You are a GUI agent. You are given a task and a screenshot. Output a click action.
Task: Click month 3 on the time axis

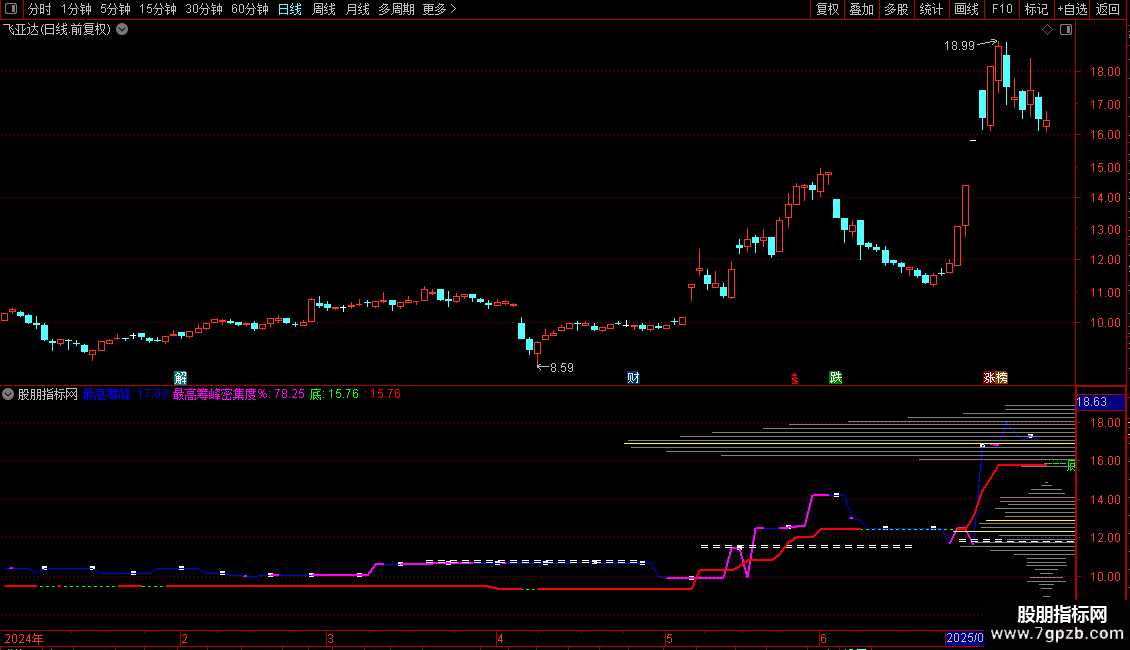[x=330, y=638]
